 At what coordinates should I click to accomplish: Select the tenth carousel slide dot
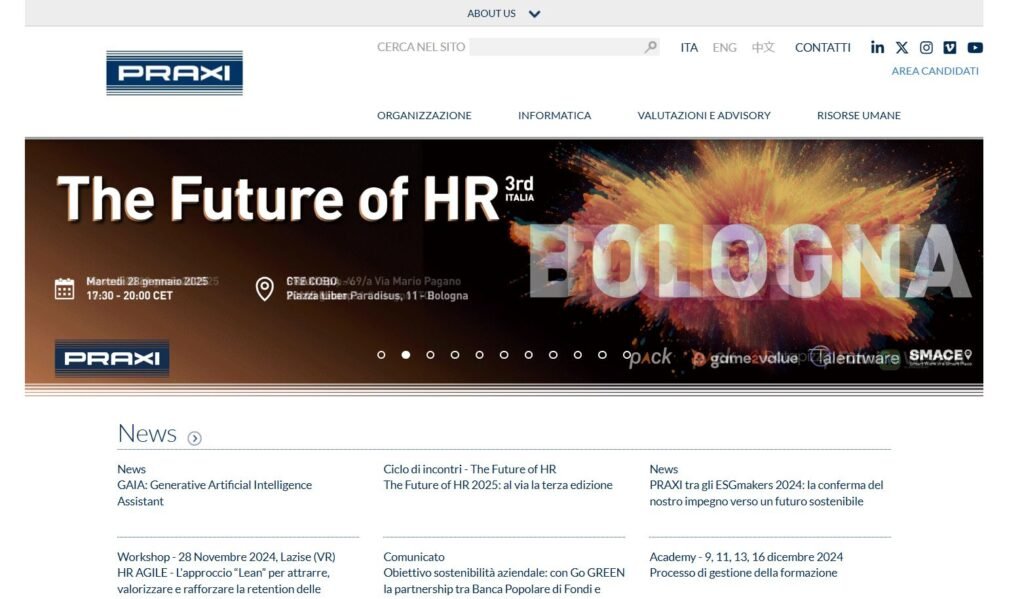(602, 355)
